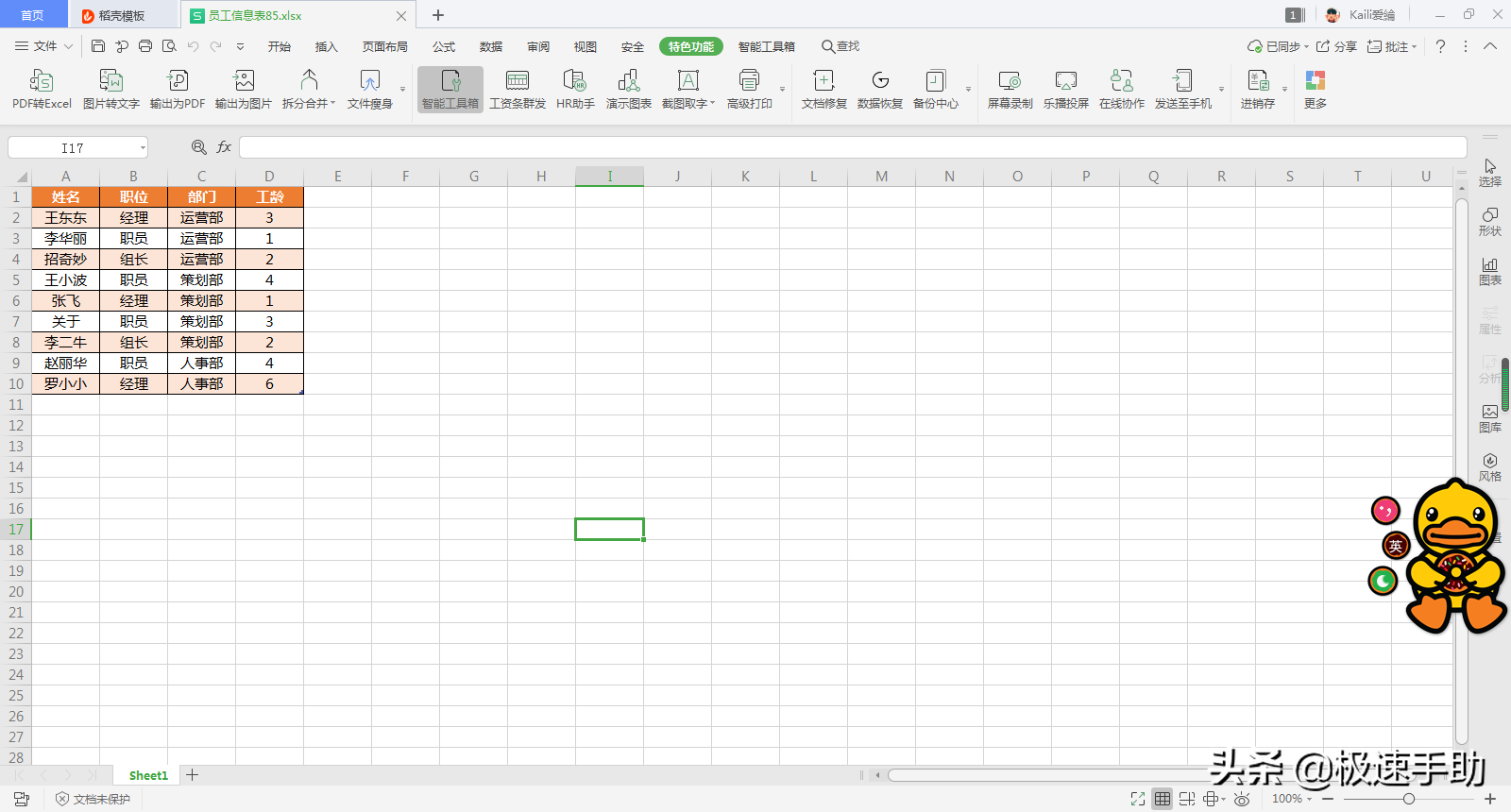Switch to the 公式 tab
The height and width of the screenshot is (812, 1511).
pos(444,46)
